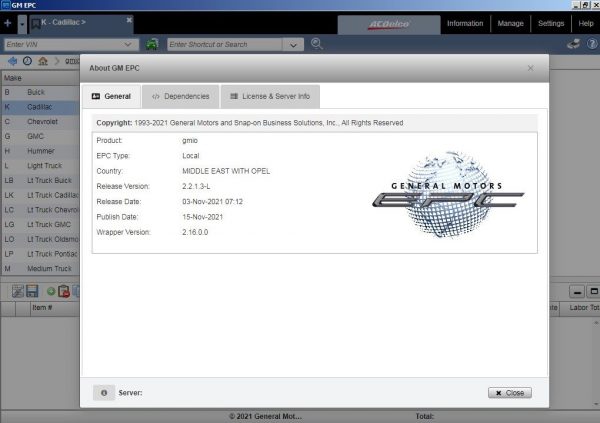Open the blue help question icon
This screenshot has height=423, width=600.
592,44
